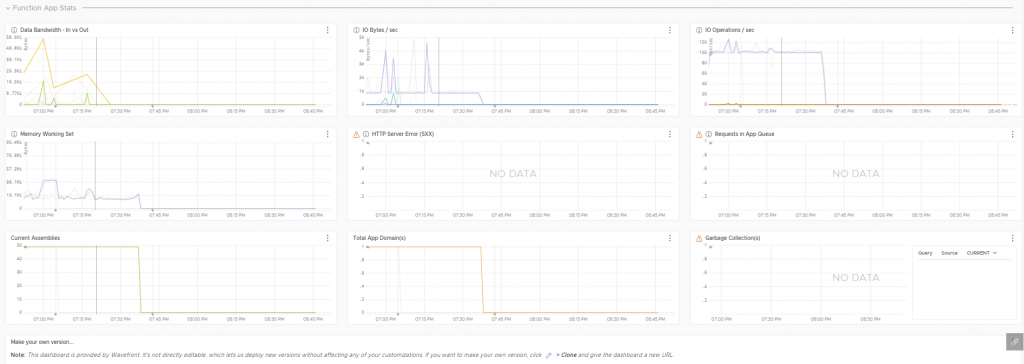Image resolution: width=1024 pixels, height=364 pixels.
Task: Click warning triangle on Garbage Collection(s) chart
Action: point(699,238)
